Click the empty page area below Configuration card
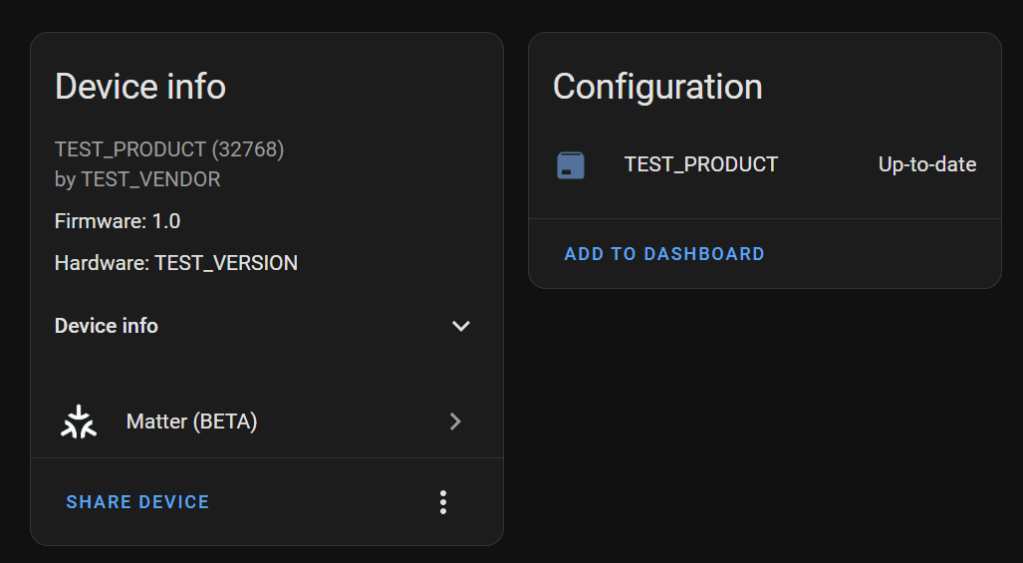 [765, 420]
